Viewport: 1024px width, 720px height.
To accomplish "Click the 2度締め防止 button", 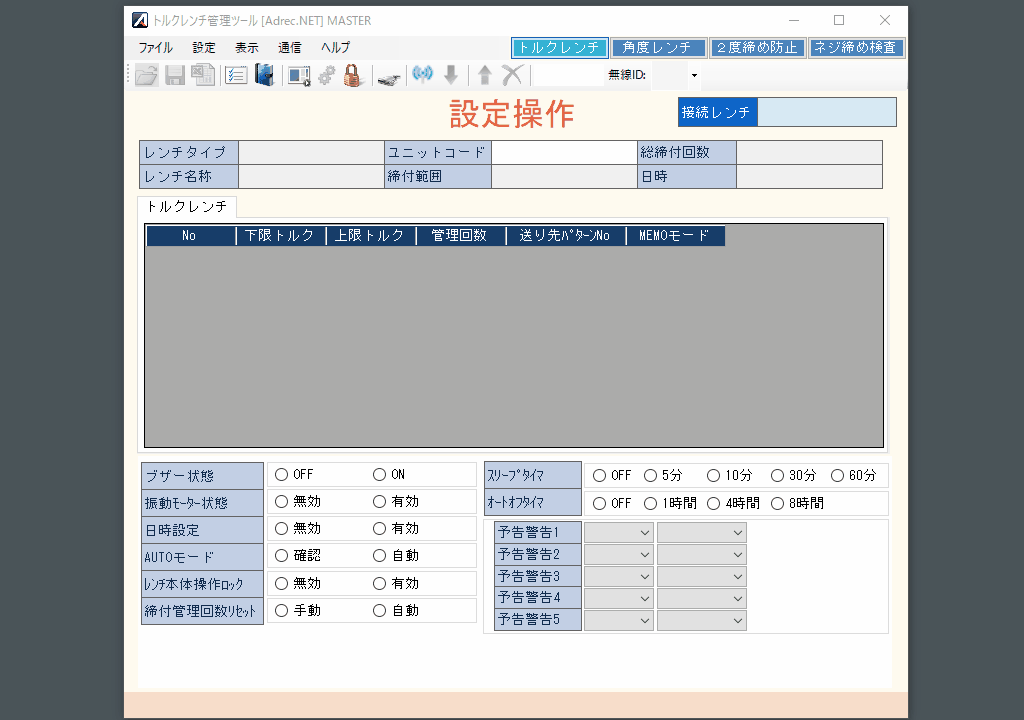I will pyautogui.click(x=757, y=48).
